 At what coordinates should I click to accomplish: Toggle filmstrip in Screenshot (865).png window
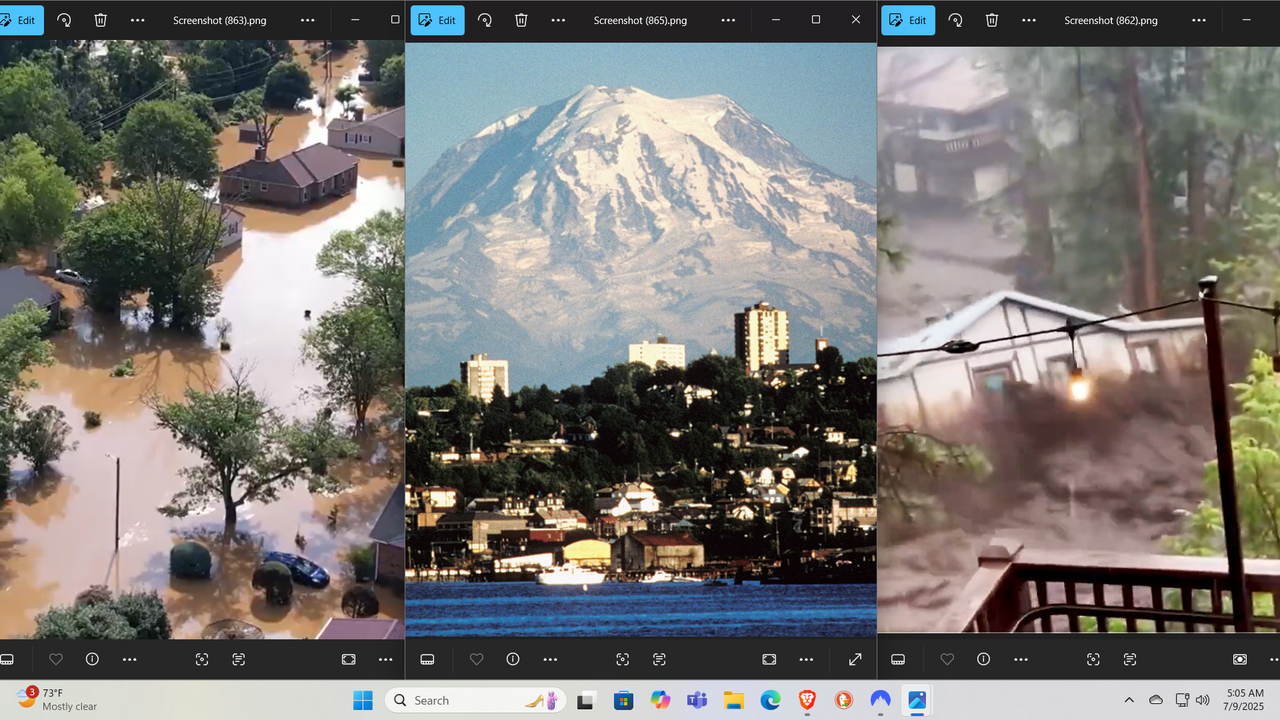(427, 659)
